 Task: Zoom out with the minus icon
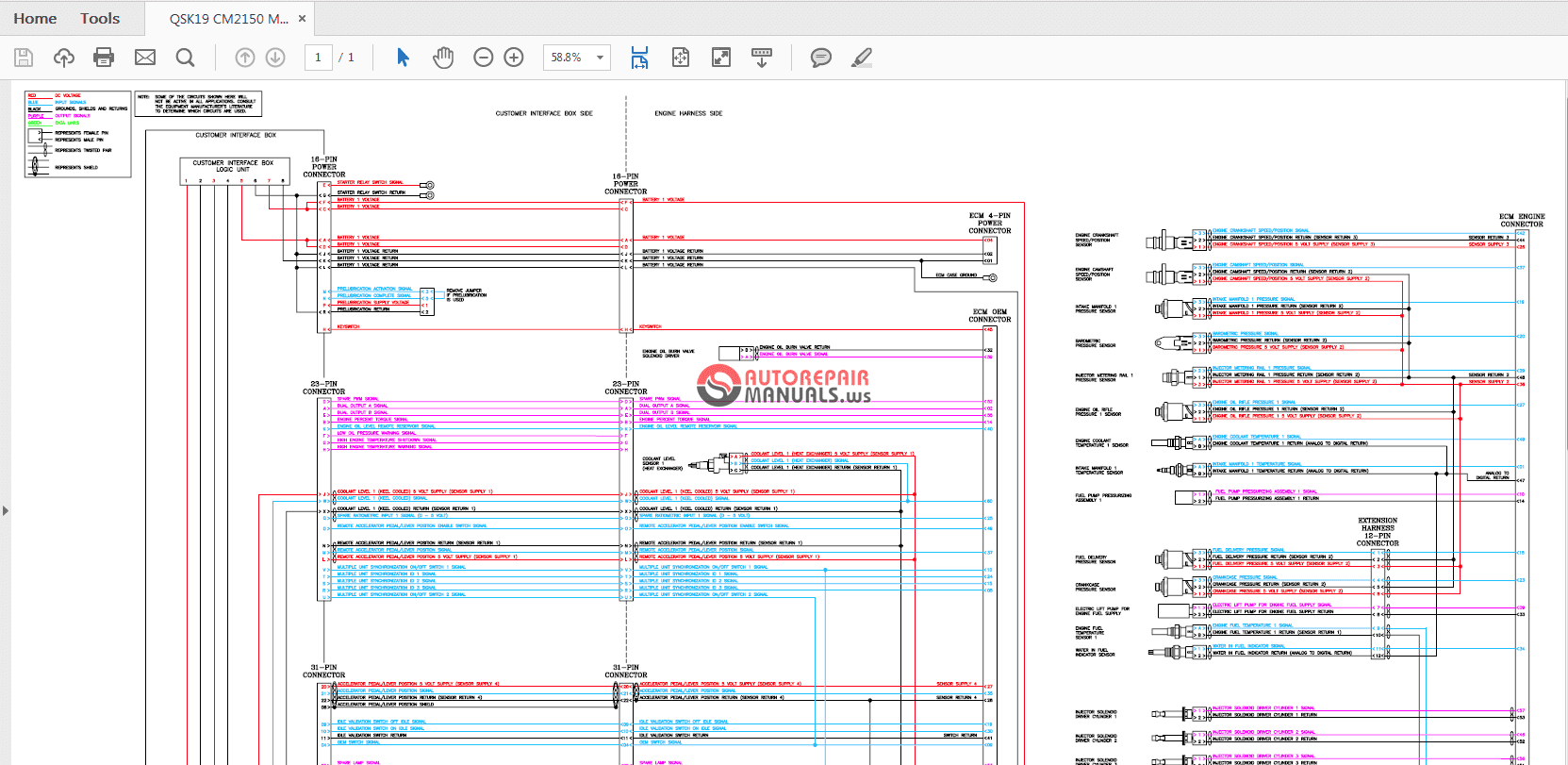click(x=484, y=58)
